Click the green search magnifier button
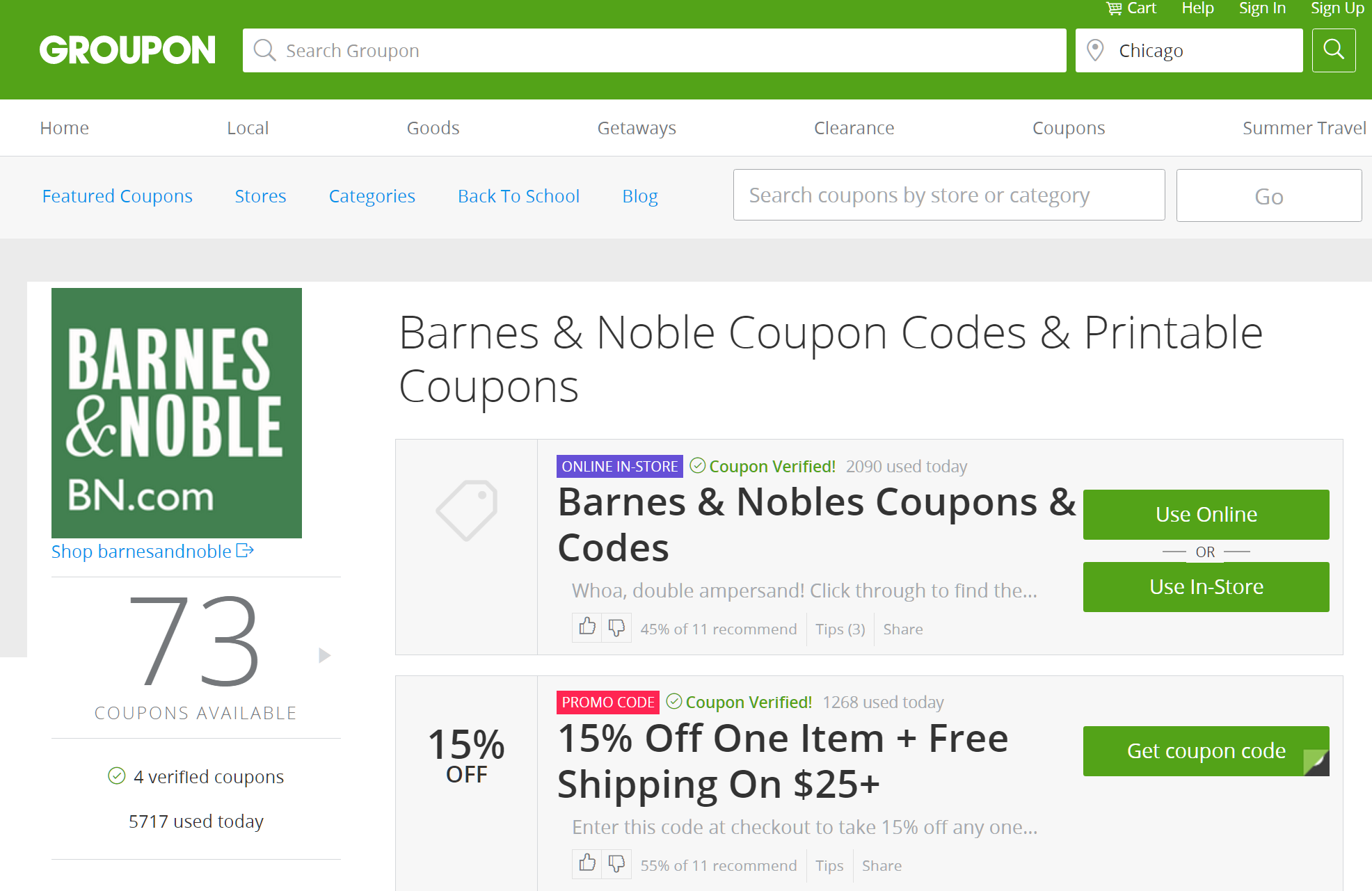 [x=1333, y=50]
